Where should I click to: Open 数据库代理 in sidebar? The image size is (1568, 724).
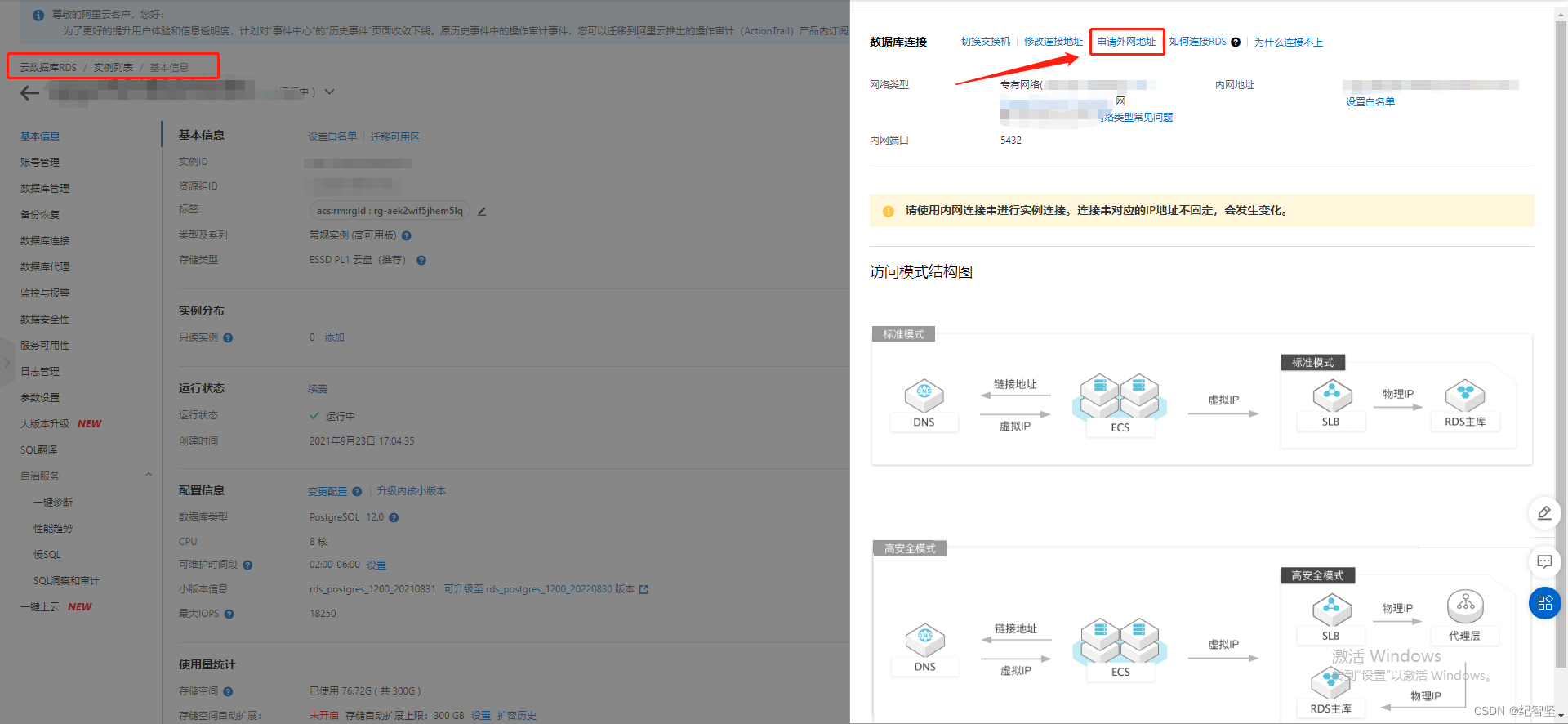45,267
